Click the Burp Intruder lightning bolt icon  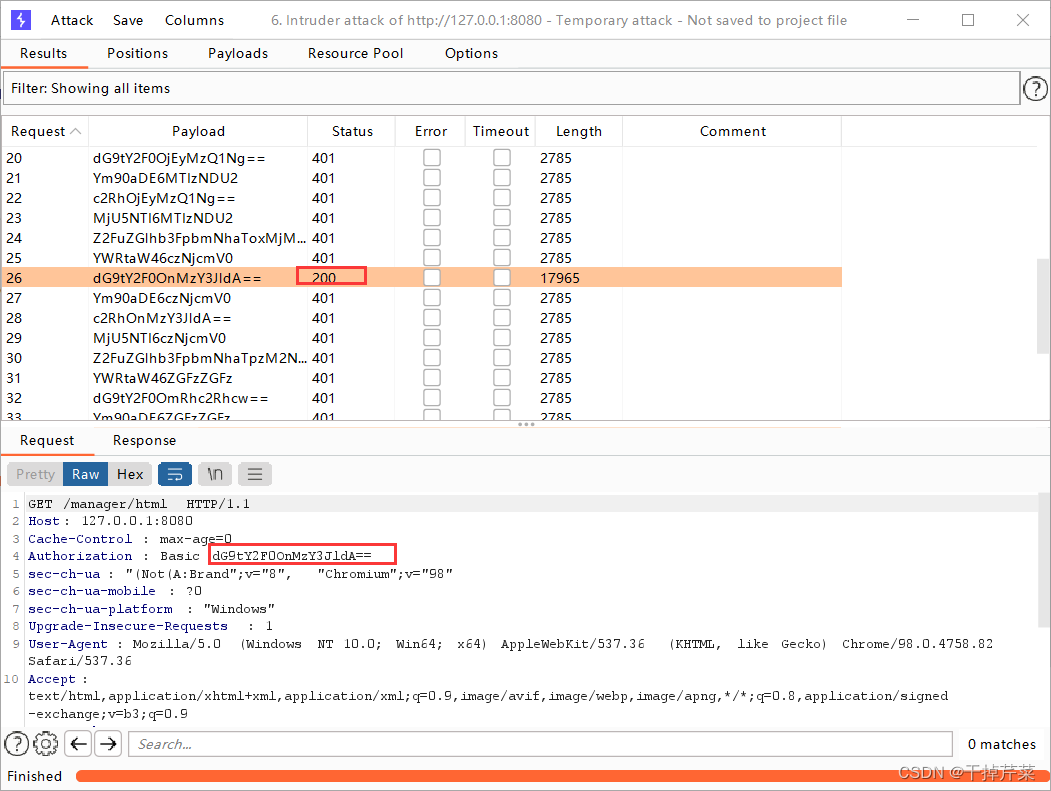click(21, 20)
